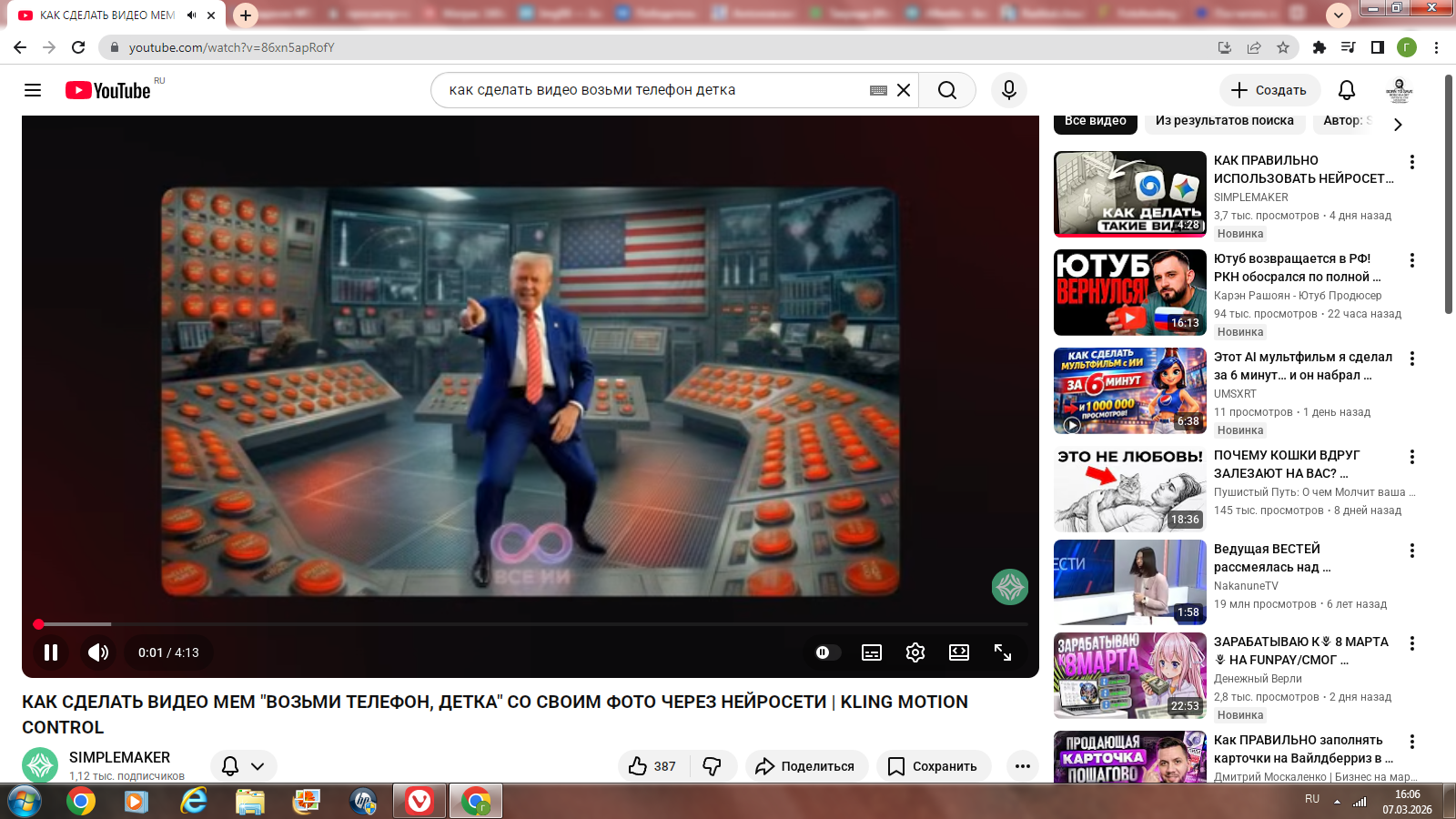Image resolution: width=1456 pixels, height=819 pixels.
Task: Open options for Этот AI мультфильм video
Action: (1412, 359)
